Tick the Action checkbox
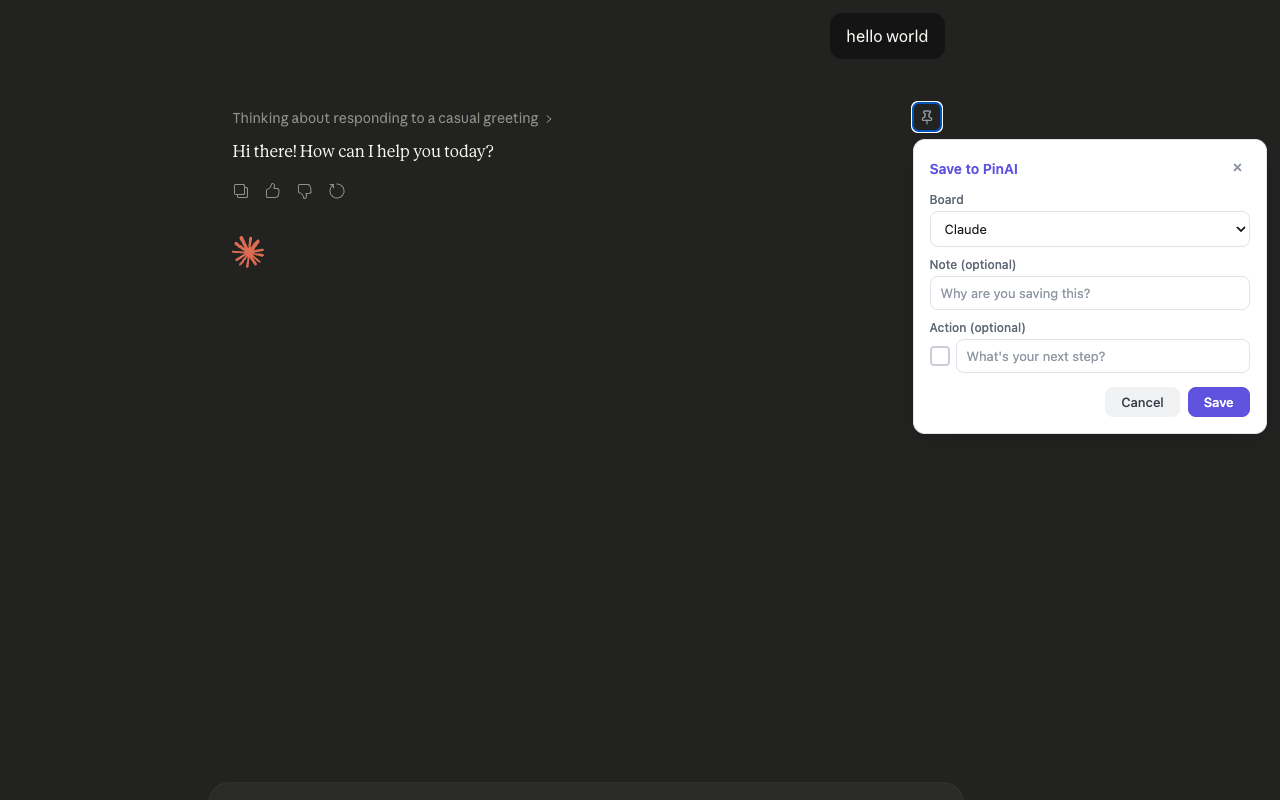 (x=940, y=356)
